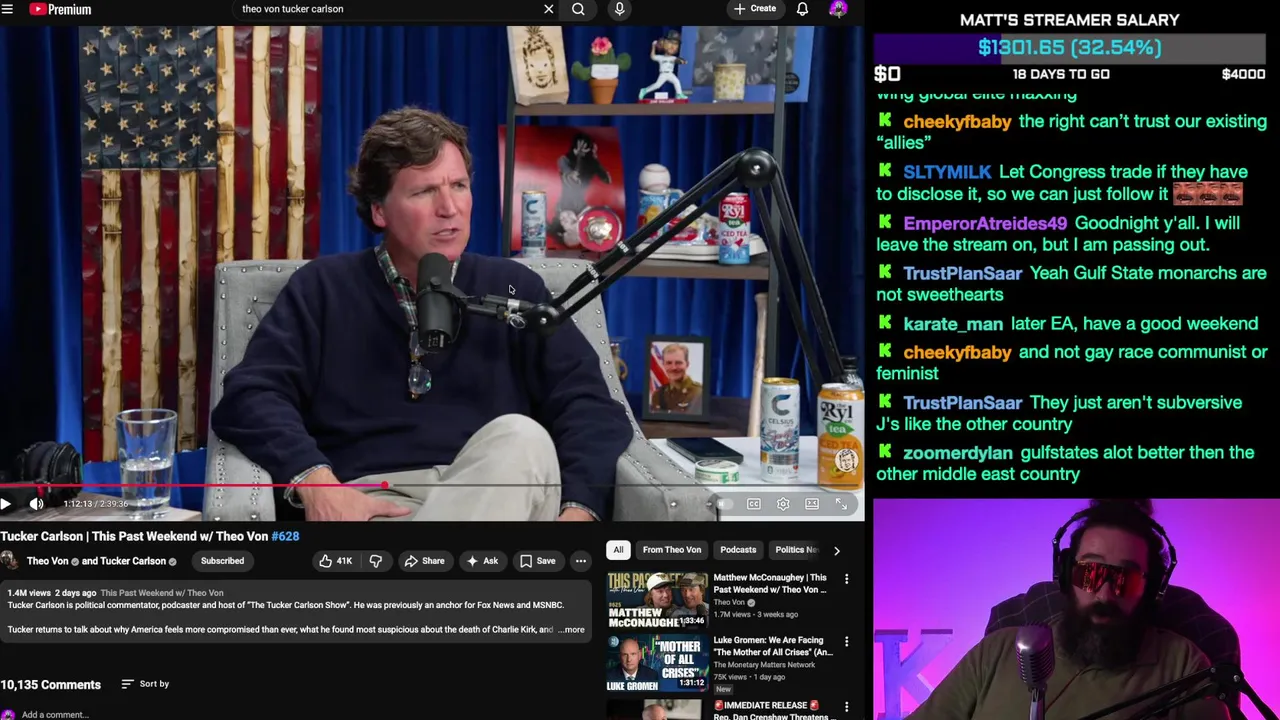Clear the search box with the X icon
The image size is (1280, 720).
point(548,9)
